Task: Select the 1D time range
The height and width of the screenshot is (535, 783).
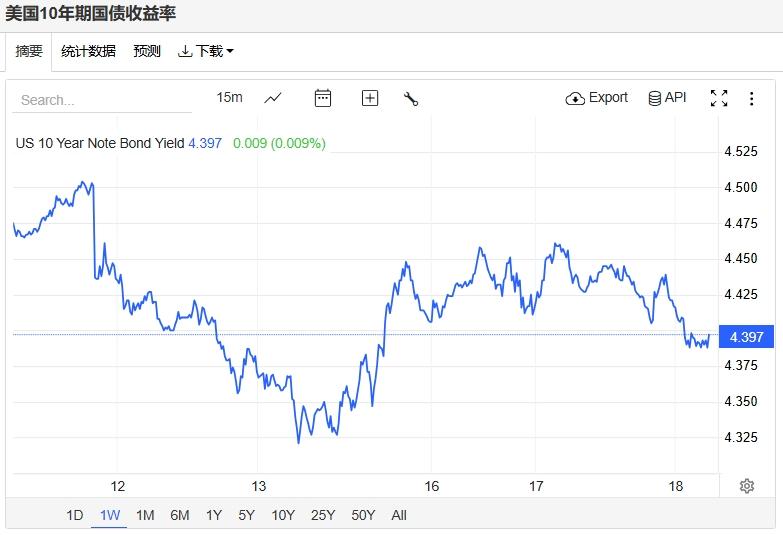Action: [x=74, y=515]
